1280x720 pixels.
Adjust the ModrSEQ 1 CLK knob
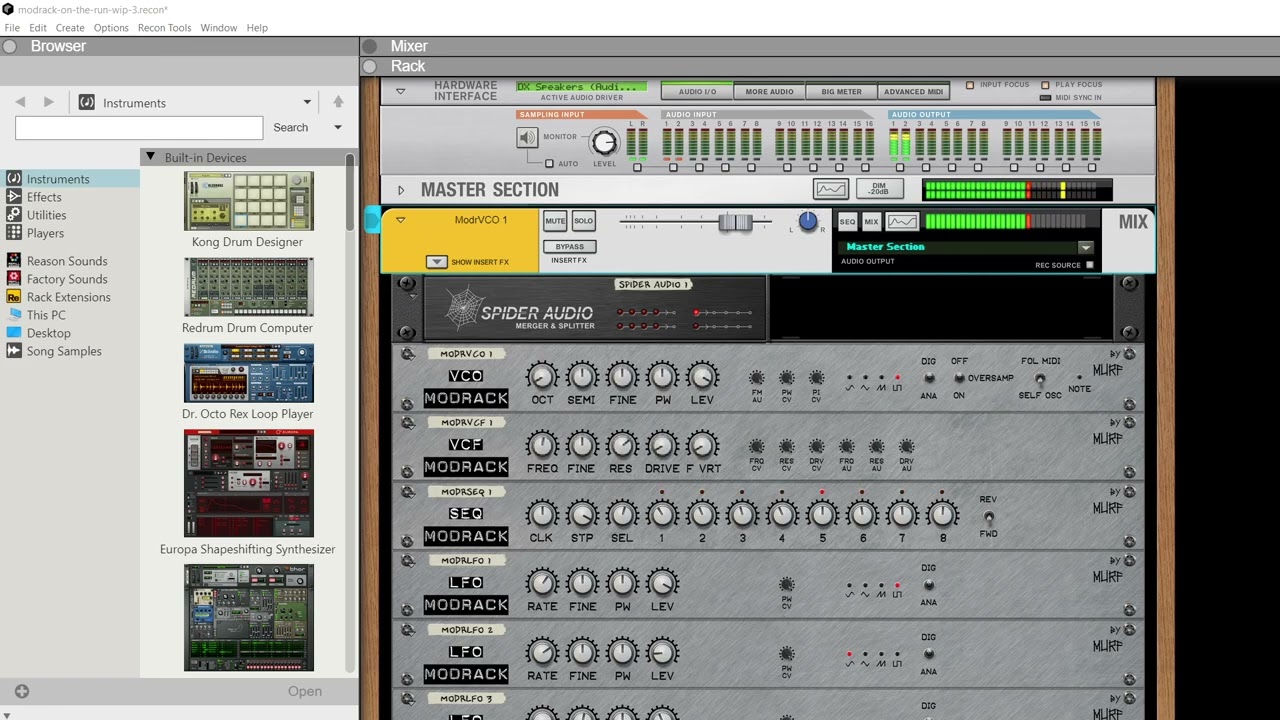(542, 515)
